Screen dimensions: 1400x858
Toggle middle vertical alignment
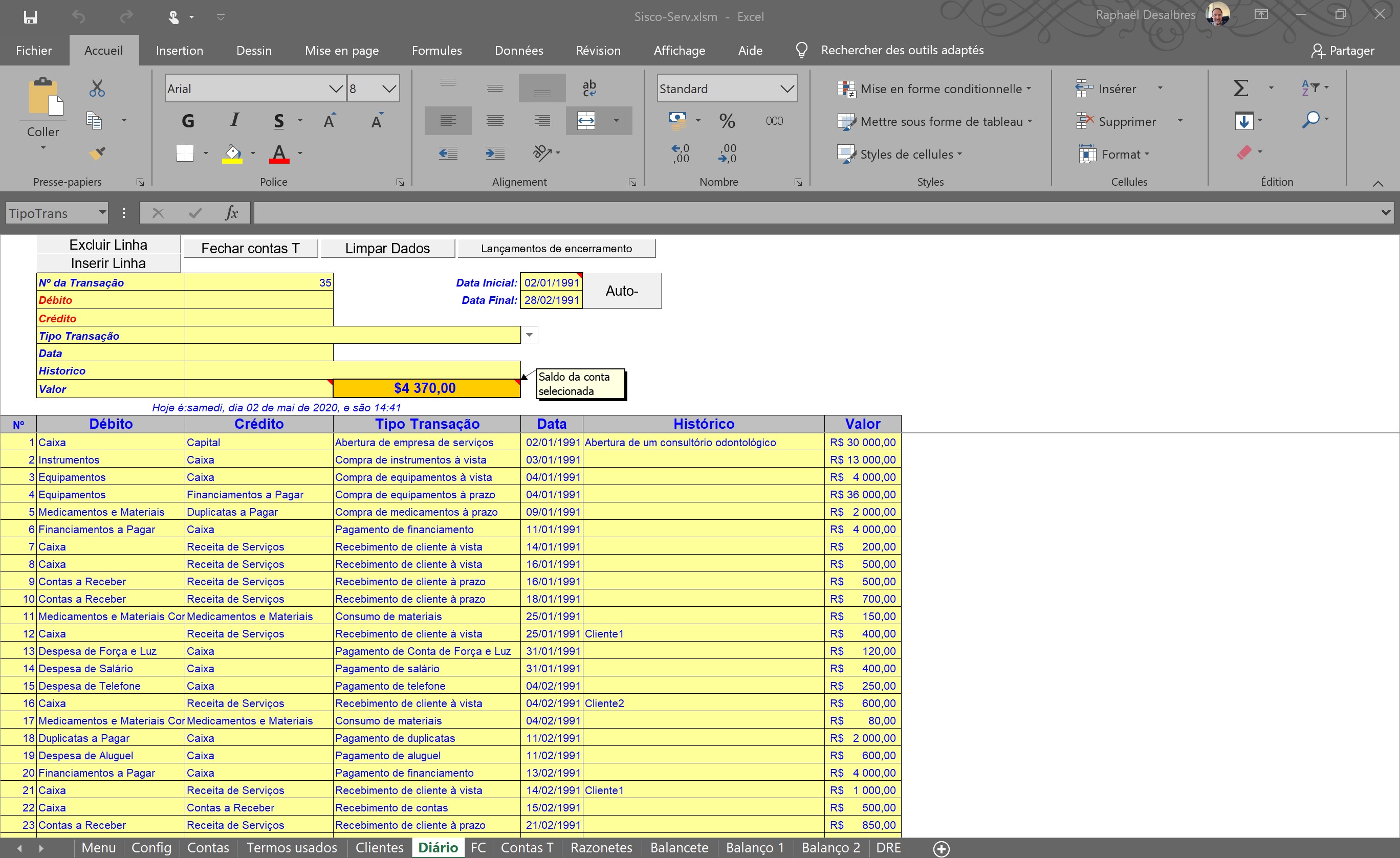point(495,87)
